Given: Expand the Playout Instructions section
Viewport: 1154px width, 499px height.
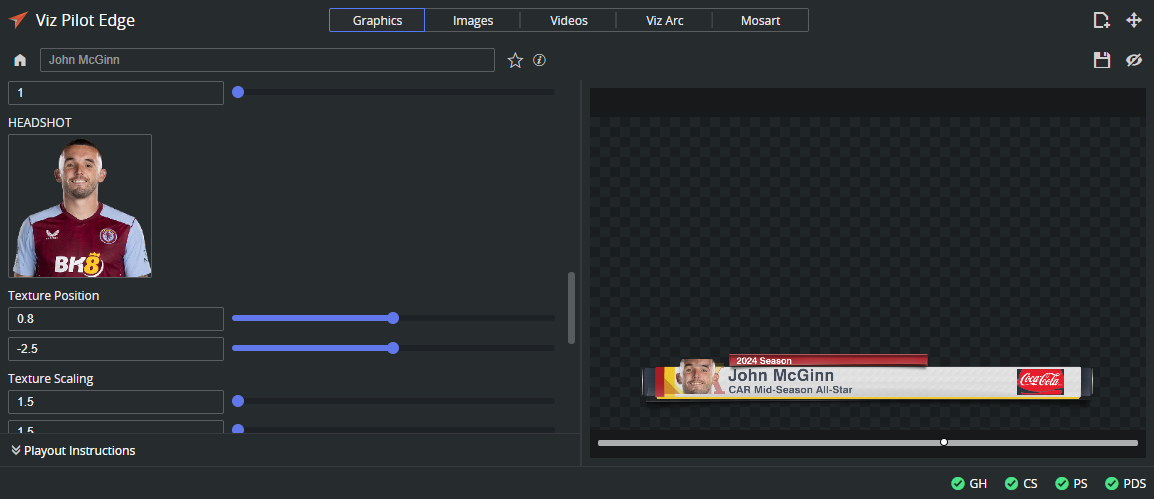Looking at the screenshot, I should (72, 451).
